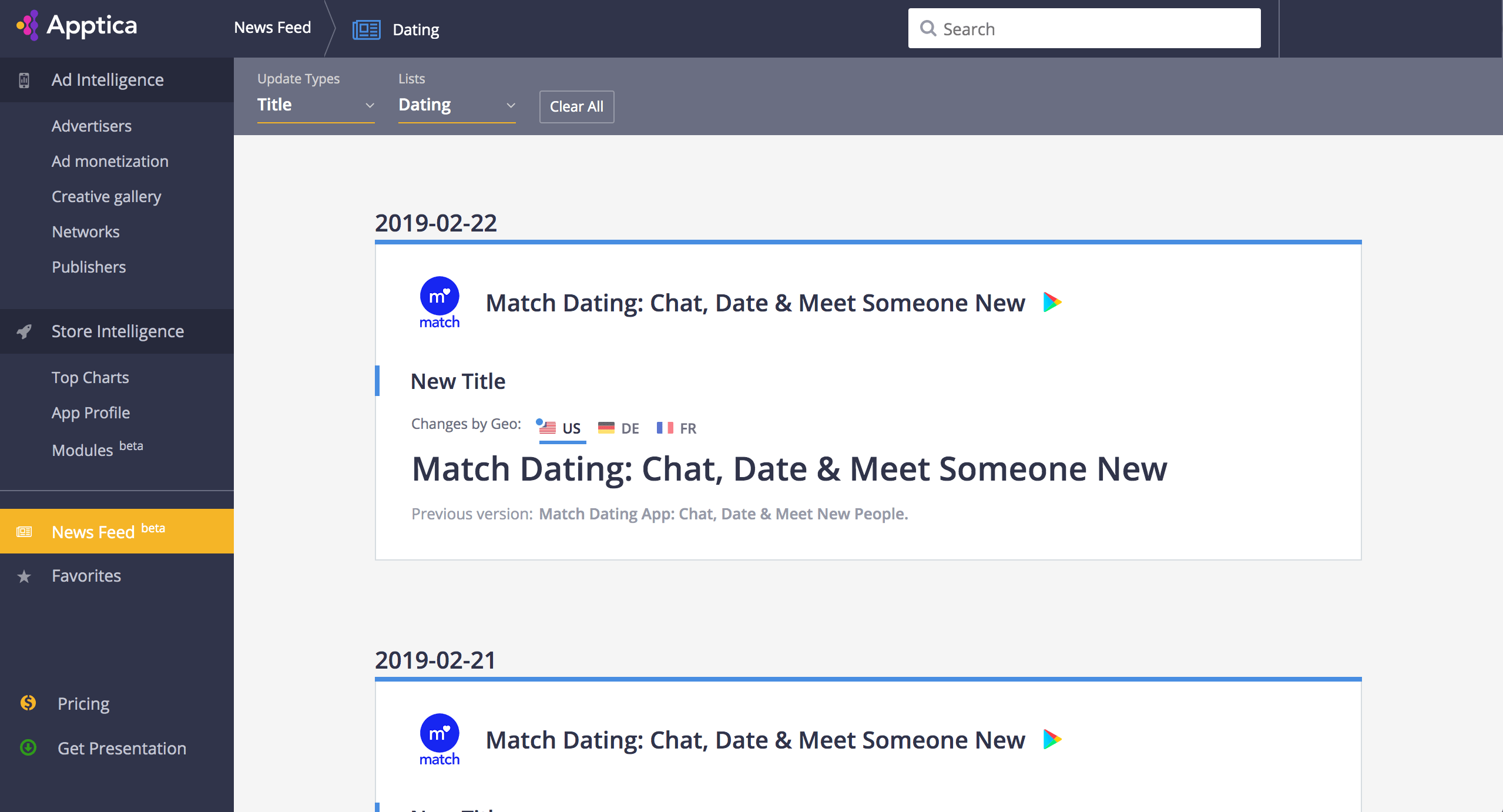This screenshot has height=812, width=1503.
Task: Select the US geo tab
Action: coord(562,428)
